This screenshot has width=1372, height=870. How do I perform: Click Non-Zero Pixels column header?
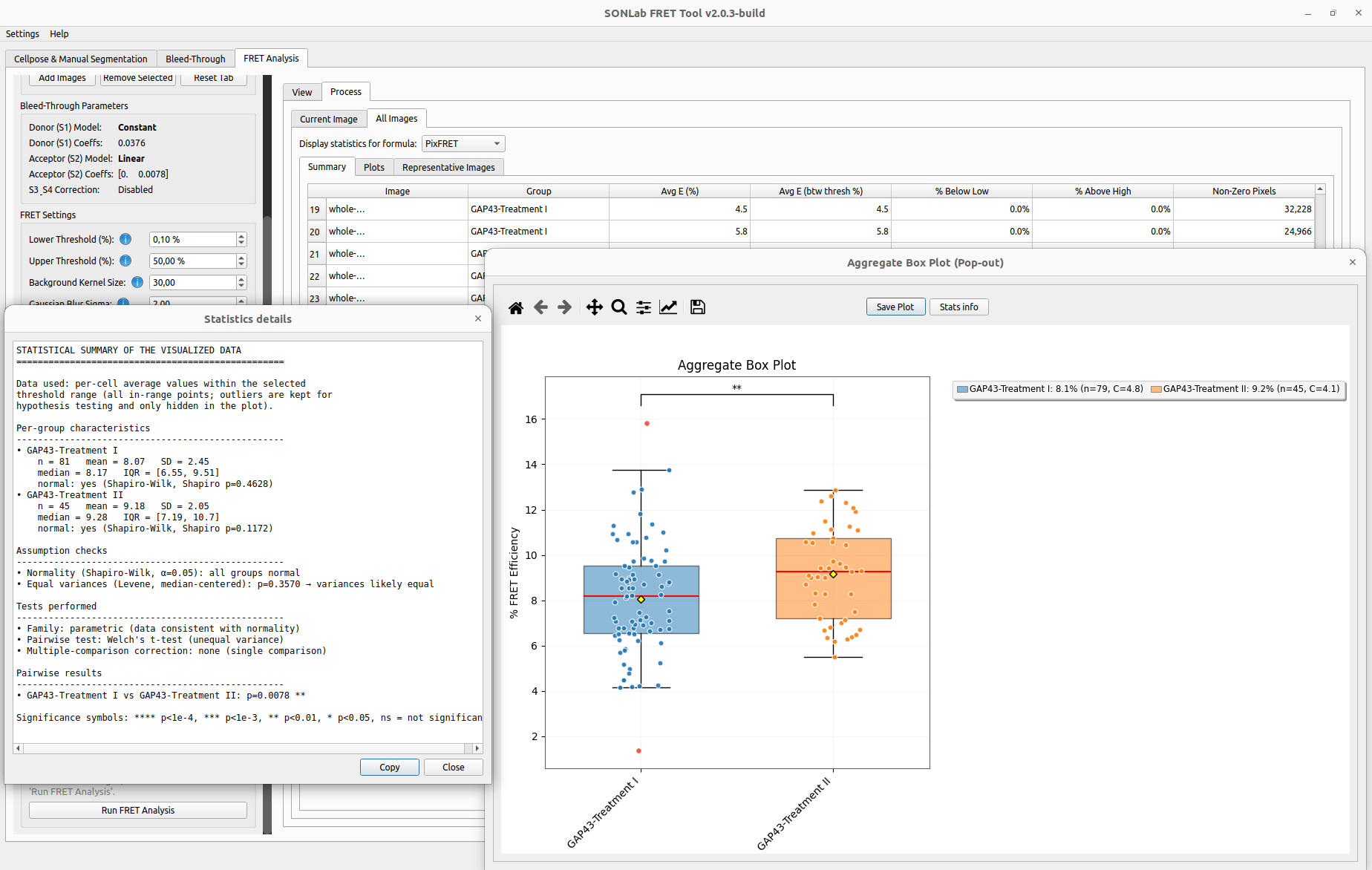point(1244,191)
